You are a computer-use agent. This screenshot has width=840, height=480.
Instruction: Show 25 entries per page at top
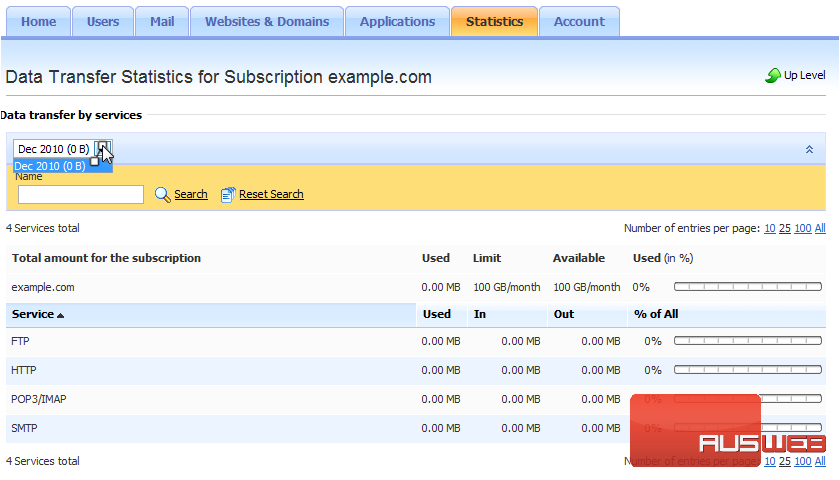pos(785,228)
